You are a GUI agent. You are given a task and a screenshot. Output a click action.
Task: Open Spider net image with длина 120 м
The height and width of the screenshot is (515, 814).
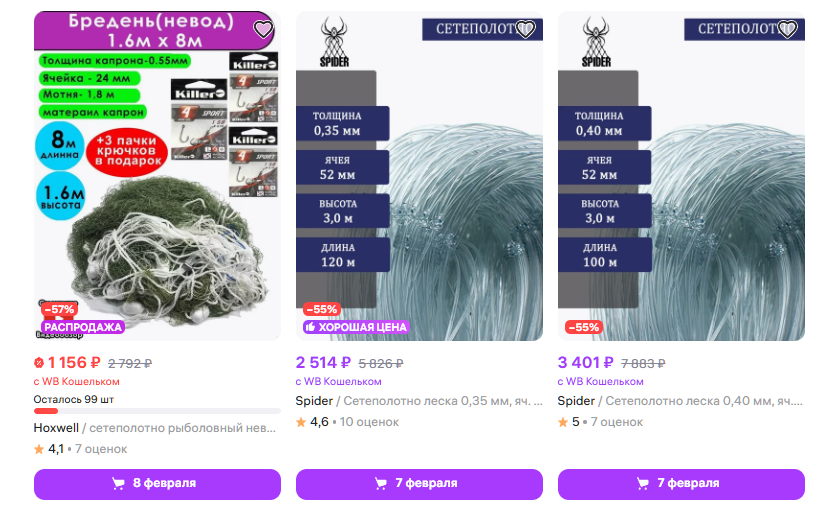[x=419, y=176]
